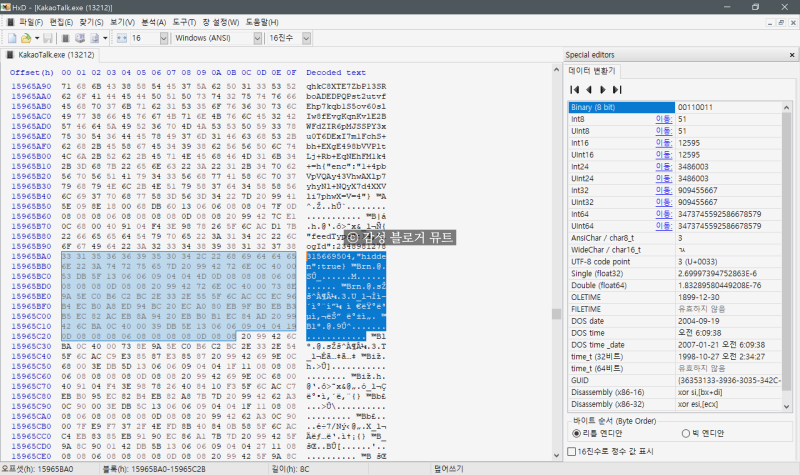Select the 빅 엔디안 radio button
The image size is (800, 475).
[x=686, y=433]
